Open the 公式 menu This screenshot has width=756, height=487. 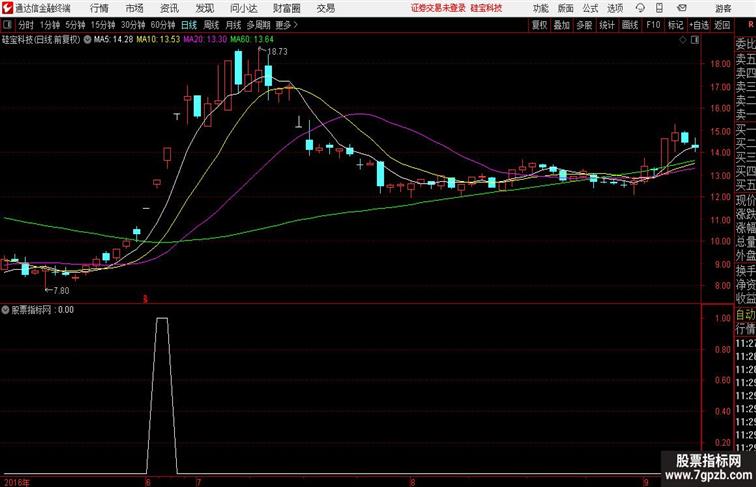click(590, 8)
